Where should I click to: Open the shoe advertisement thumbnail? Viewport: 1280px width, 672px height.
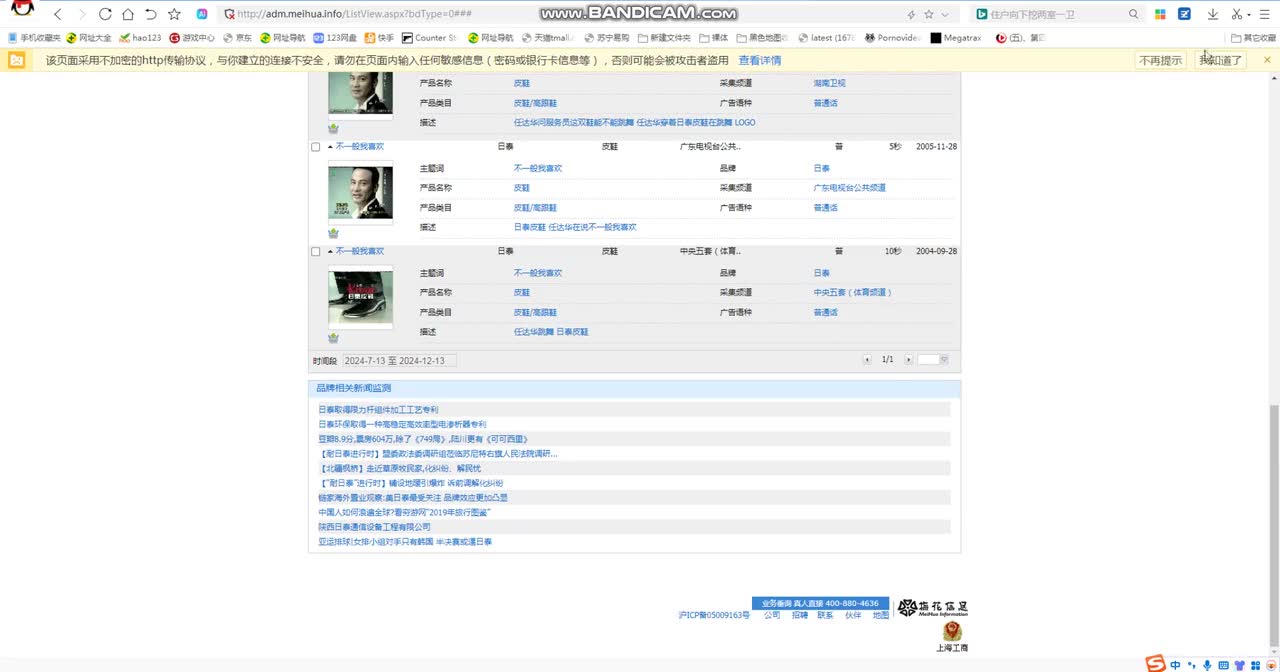tap(360, 298)
